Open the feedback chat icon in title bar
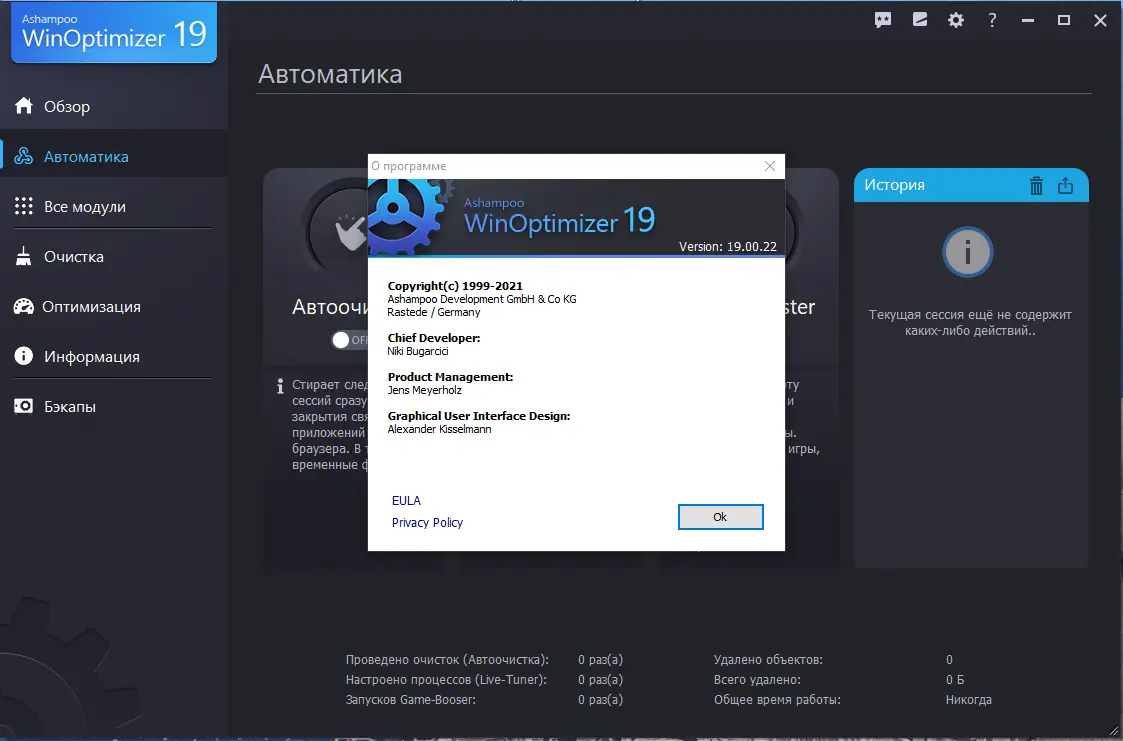 [x=882, y=20]
